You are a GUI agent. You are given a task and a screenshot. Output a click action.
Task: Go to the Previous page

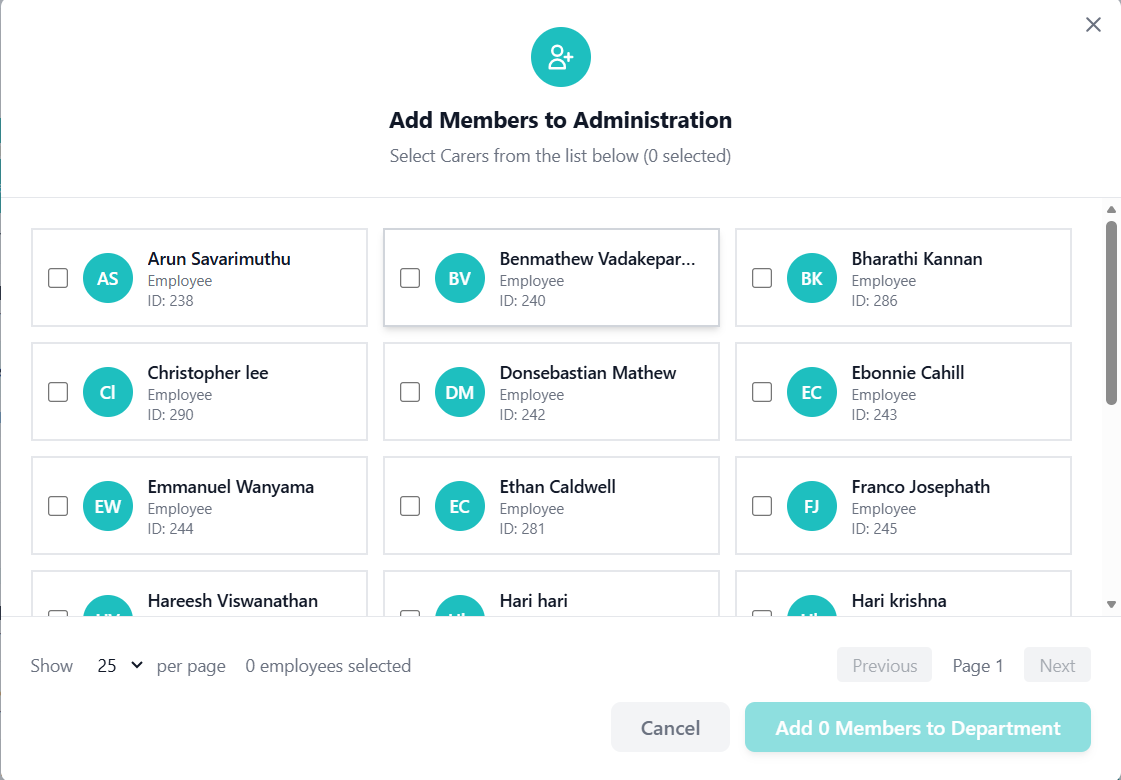click(884, 665)
